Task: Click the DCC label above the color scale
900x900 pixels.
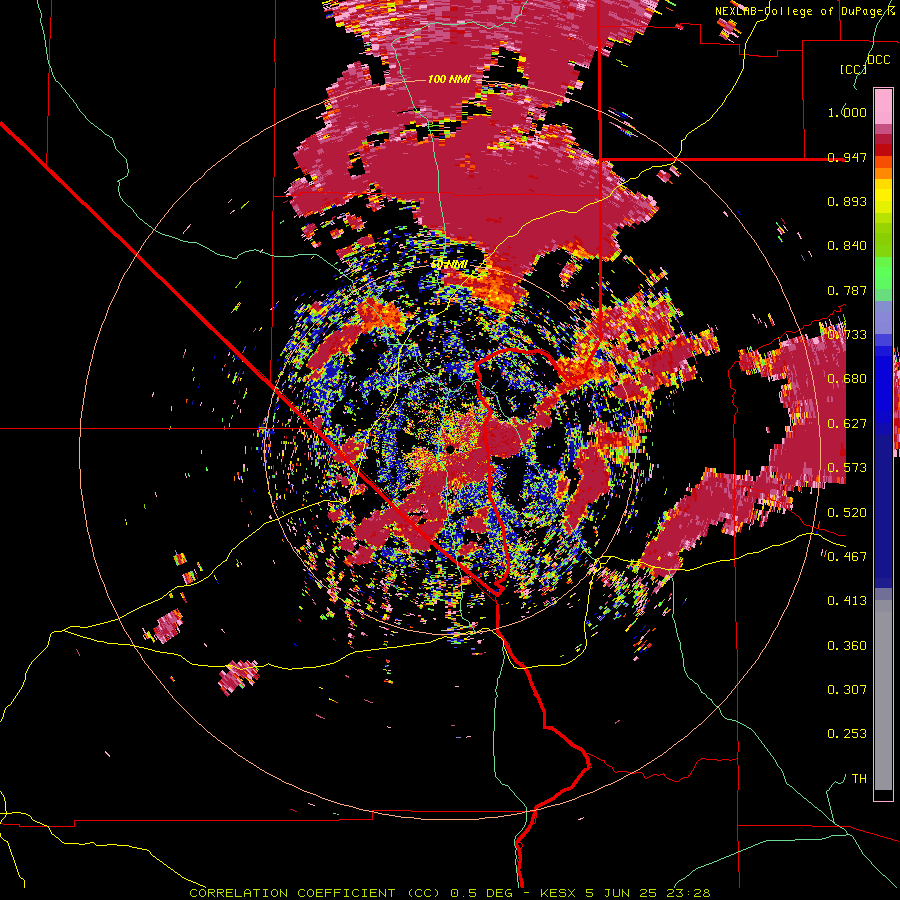Action: point(878,60)
